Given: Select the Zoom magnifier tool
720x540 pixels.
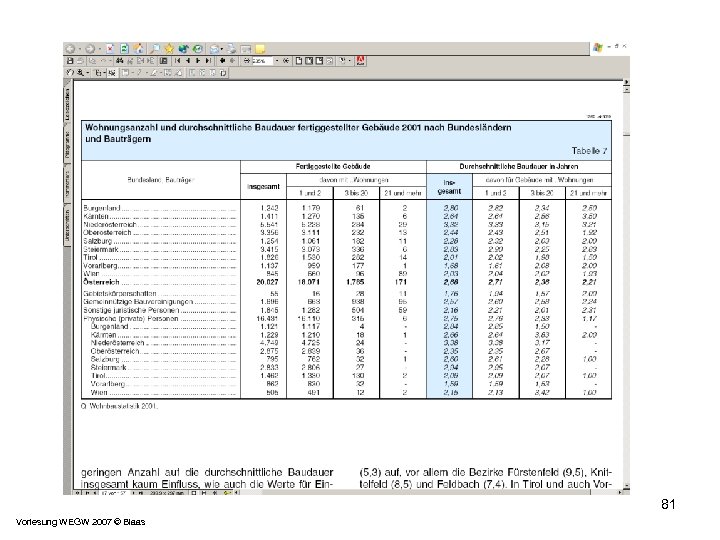Looking at the screenshot, I should [80, 73].
